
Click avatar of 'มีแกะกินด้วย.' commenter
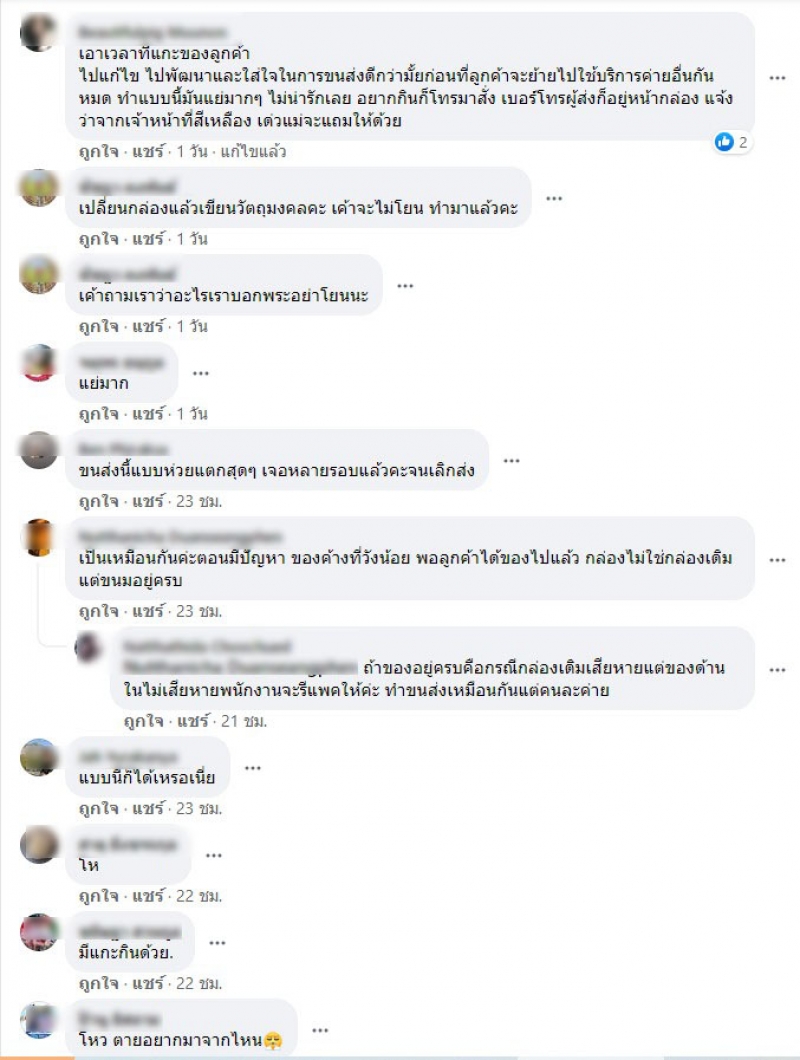39,932
